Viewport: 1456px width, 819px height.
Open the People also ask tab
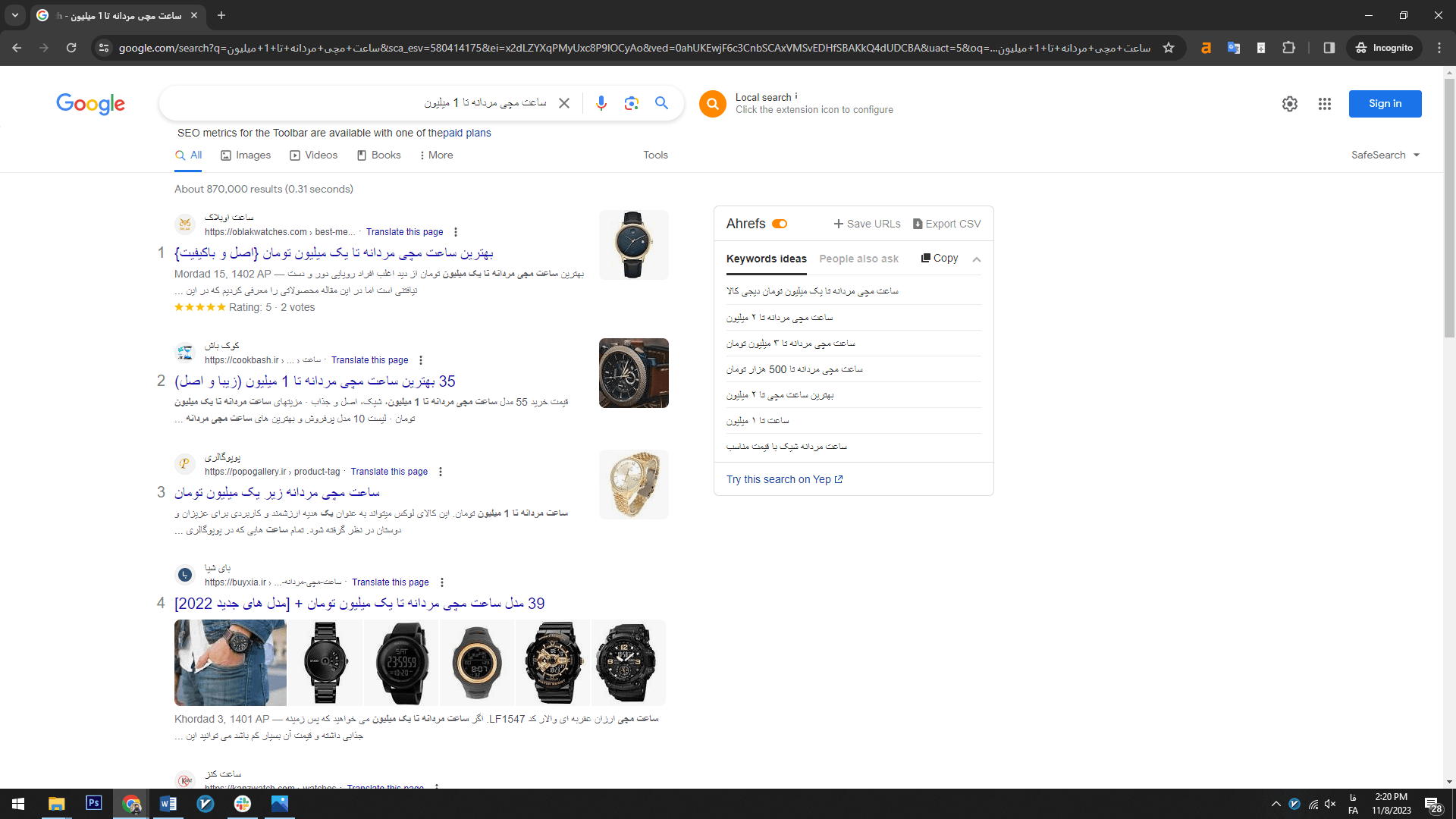pos(858,259)
